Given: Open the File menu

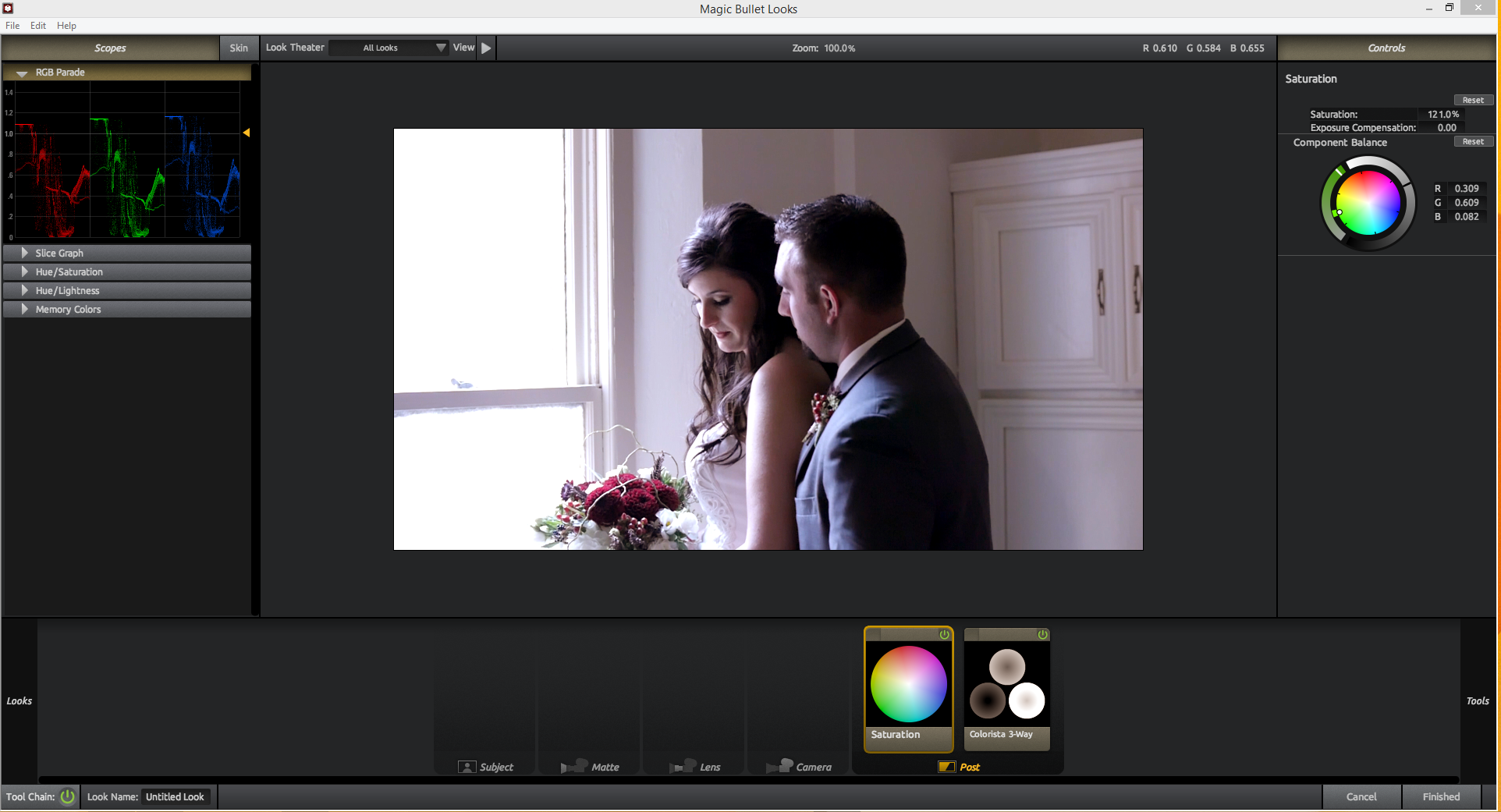Looking at the screenshot, I should point(12,26).
